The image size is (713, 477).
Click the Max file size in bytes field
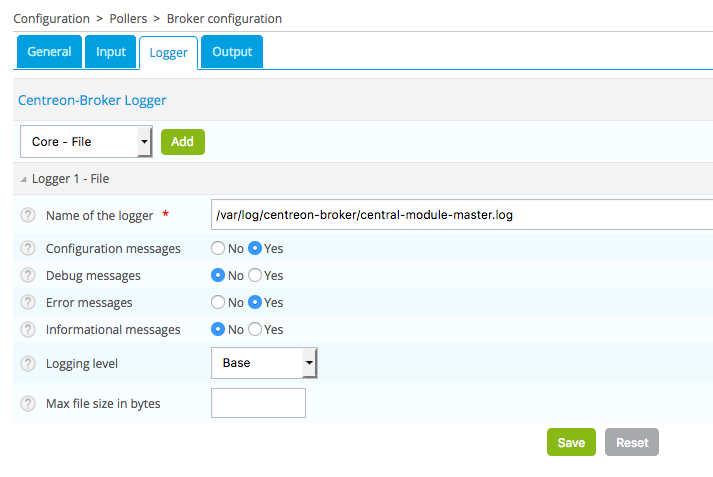[258, 403]
